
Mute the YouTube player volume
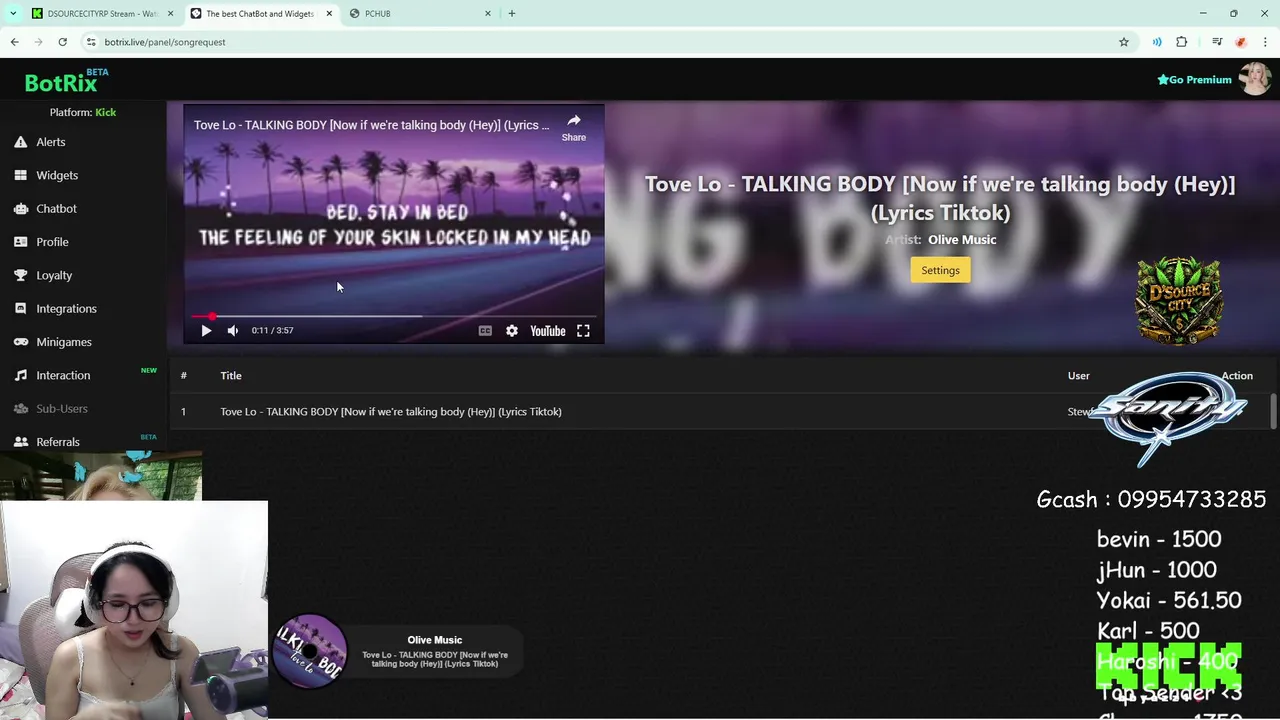point(233,331)
